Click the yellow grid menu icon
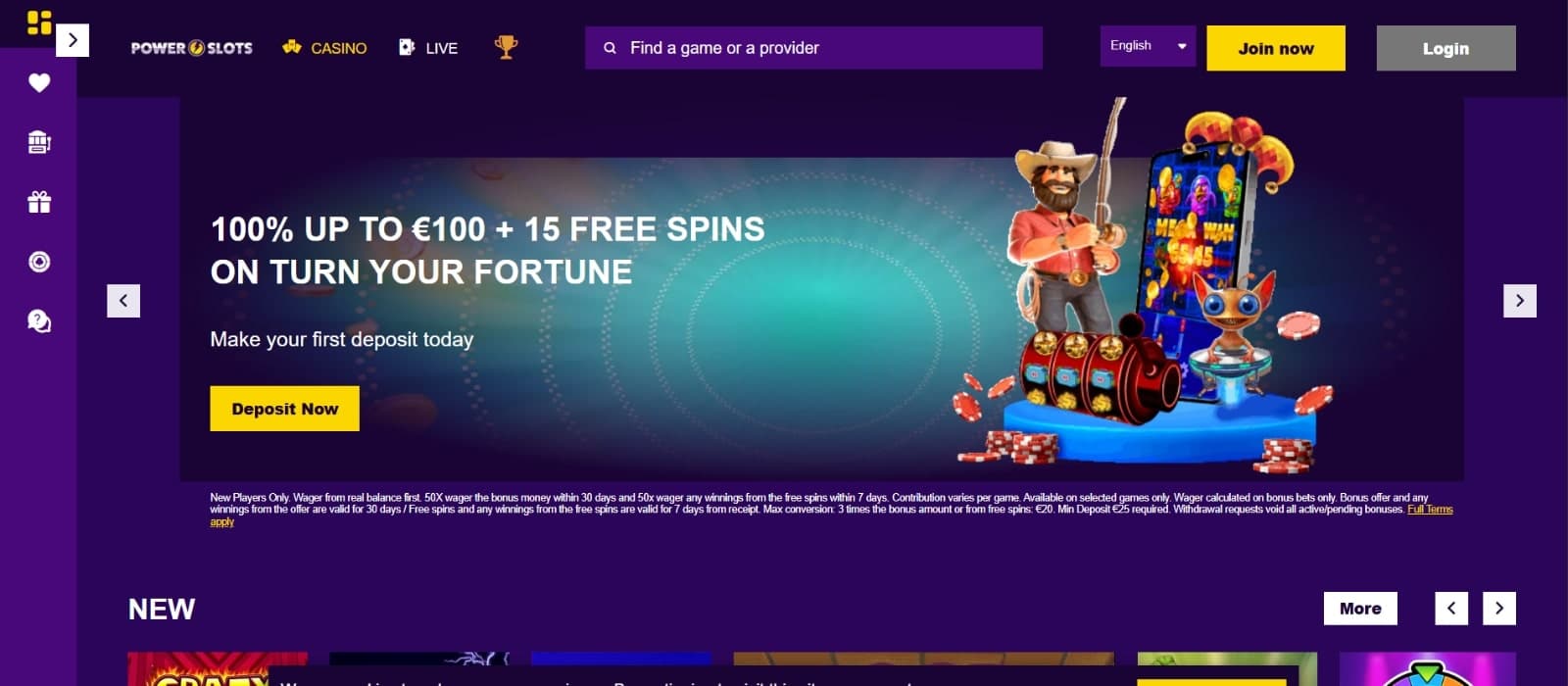Viewport: 1568px width, 686px height. click(x=39, y=23)
